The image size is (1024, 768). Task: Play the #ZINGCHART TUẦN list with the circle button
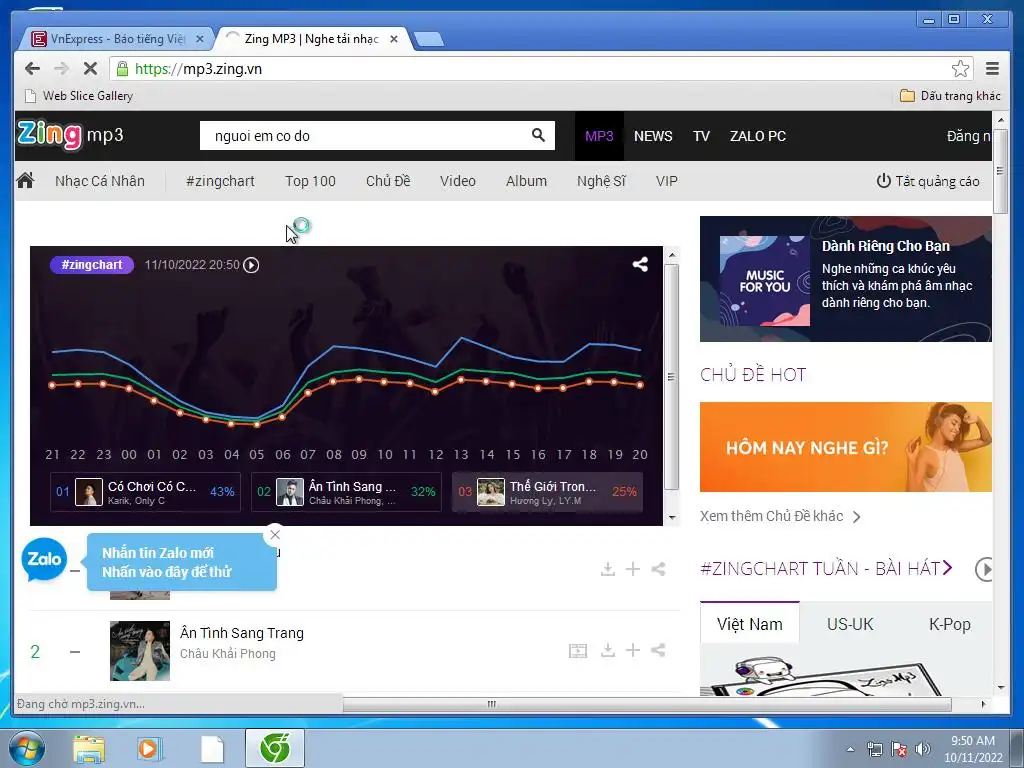(984, 569)
